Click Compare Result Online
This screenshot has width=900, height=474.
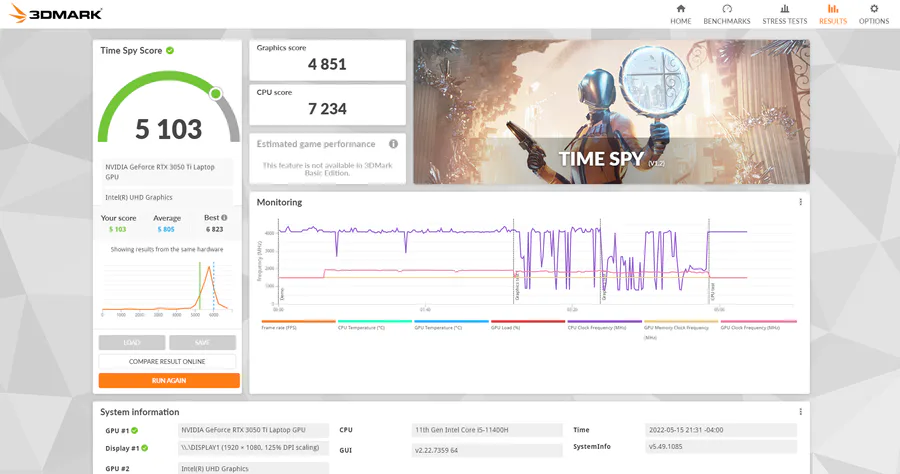tap(167, 362)
